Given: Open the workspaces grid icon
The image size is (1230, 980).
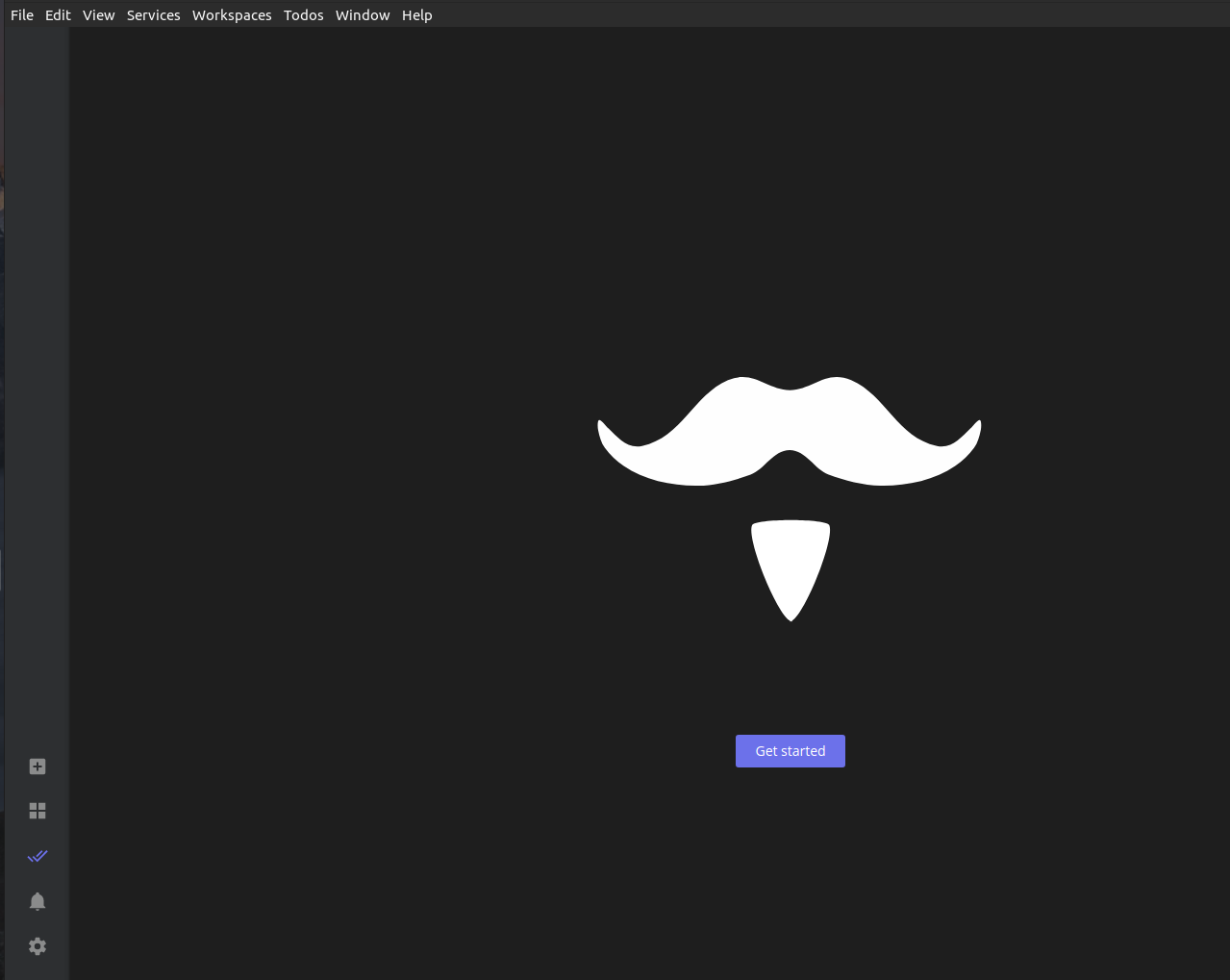Looking at the screenshot, I should pyautogui.click(x=38, y=811).
